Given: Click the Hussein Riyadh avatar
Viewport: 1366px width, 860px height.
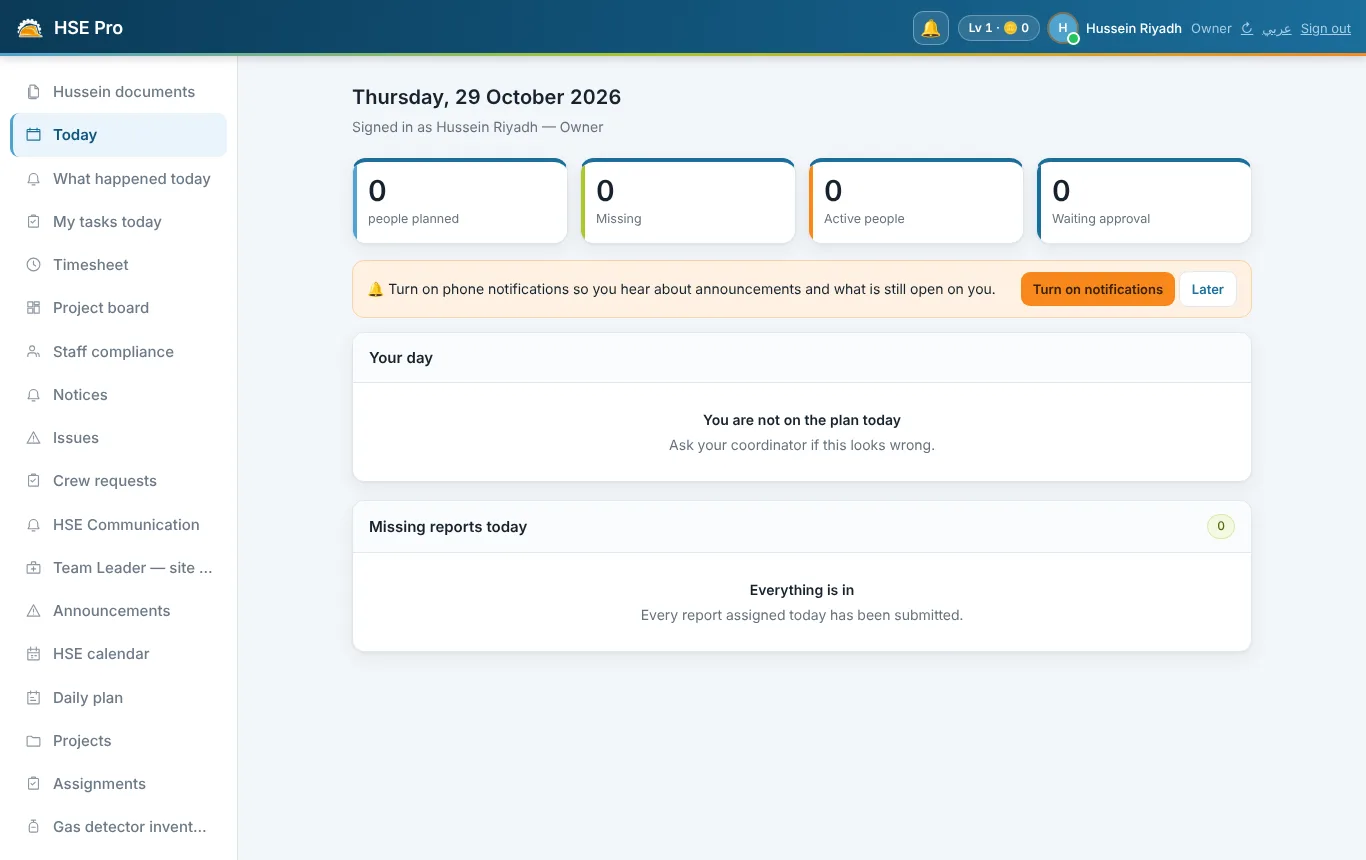Looking at the screenshot, I should coord(1063,28).
